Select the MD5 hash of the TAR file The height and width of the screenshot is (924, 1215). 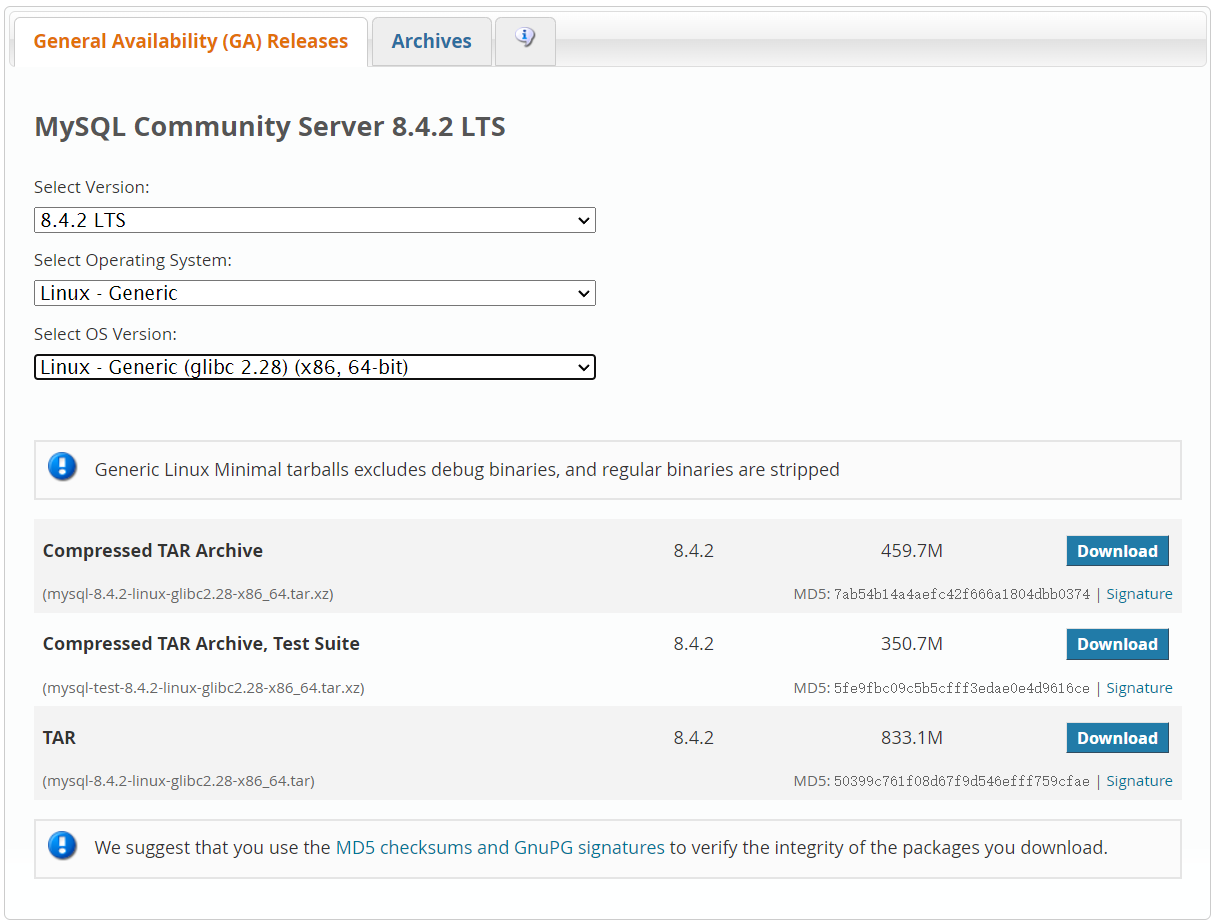[x=965, y=780]
